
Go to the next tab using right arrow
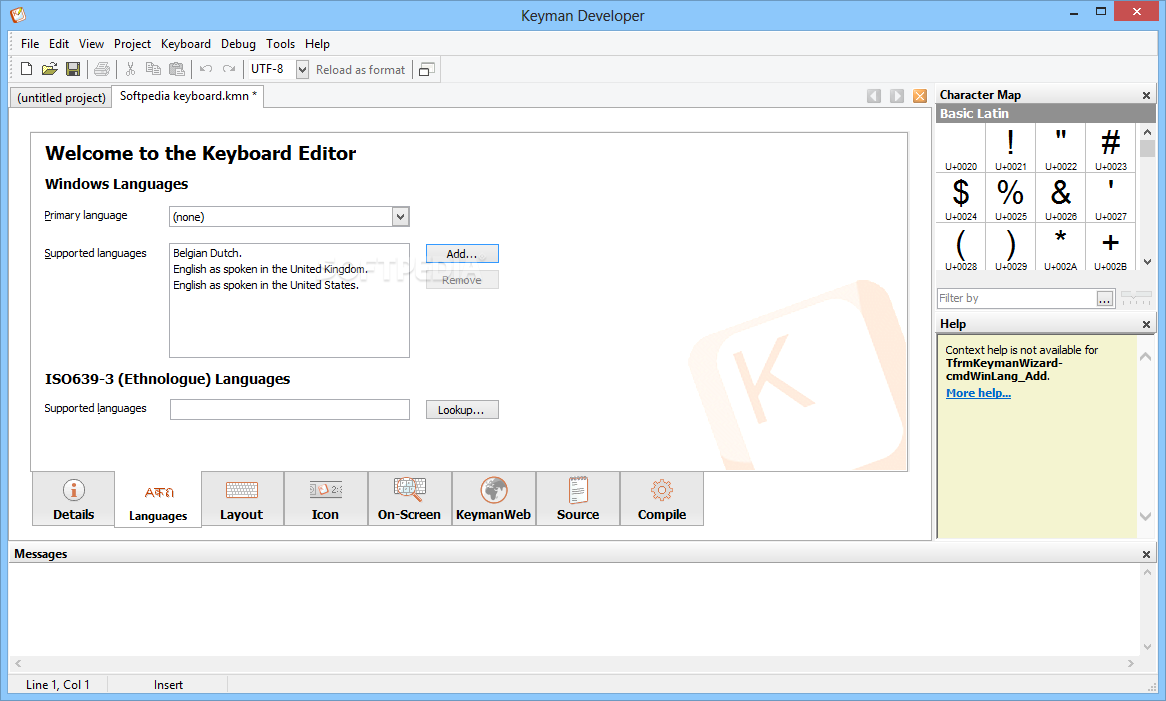[897, 96]
